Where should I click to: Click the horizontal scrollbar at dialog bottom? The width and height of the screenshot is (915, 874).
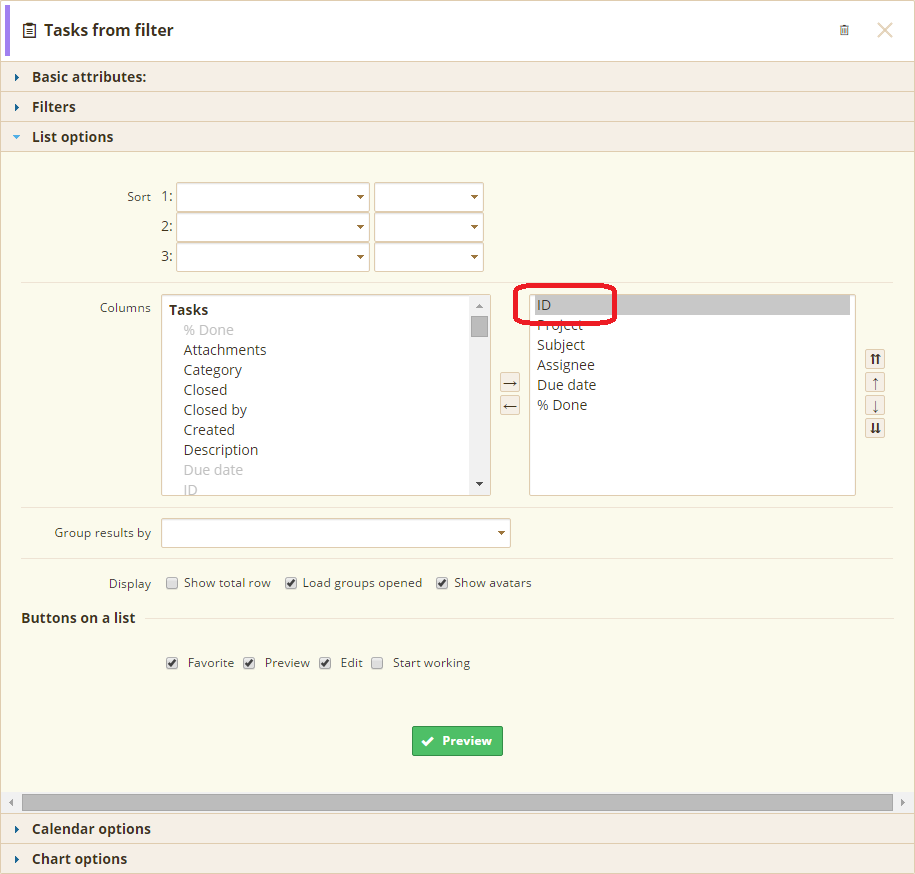457,802
